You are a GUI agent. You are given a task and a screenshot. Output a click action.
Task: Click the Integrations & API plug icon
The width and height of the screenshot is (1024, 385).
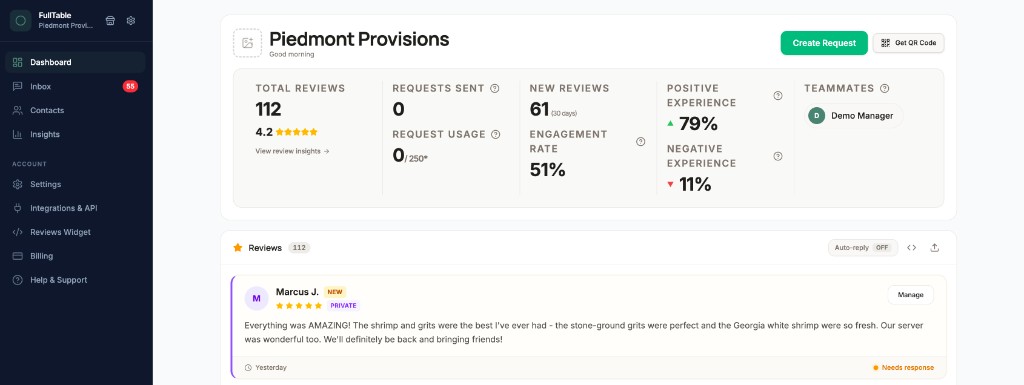click(x=18, y=208)
